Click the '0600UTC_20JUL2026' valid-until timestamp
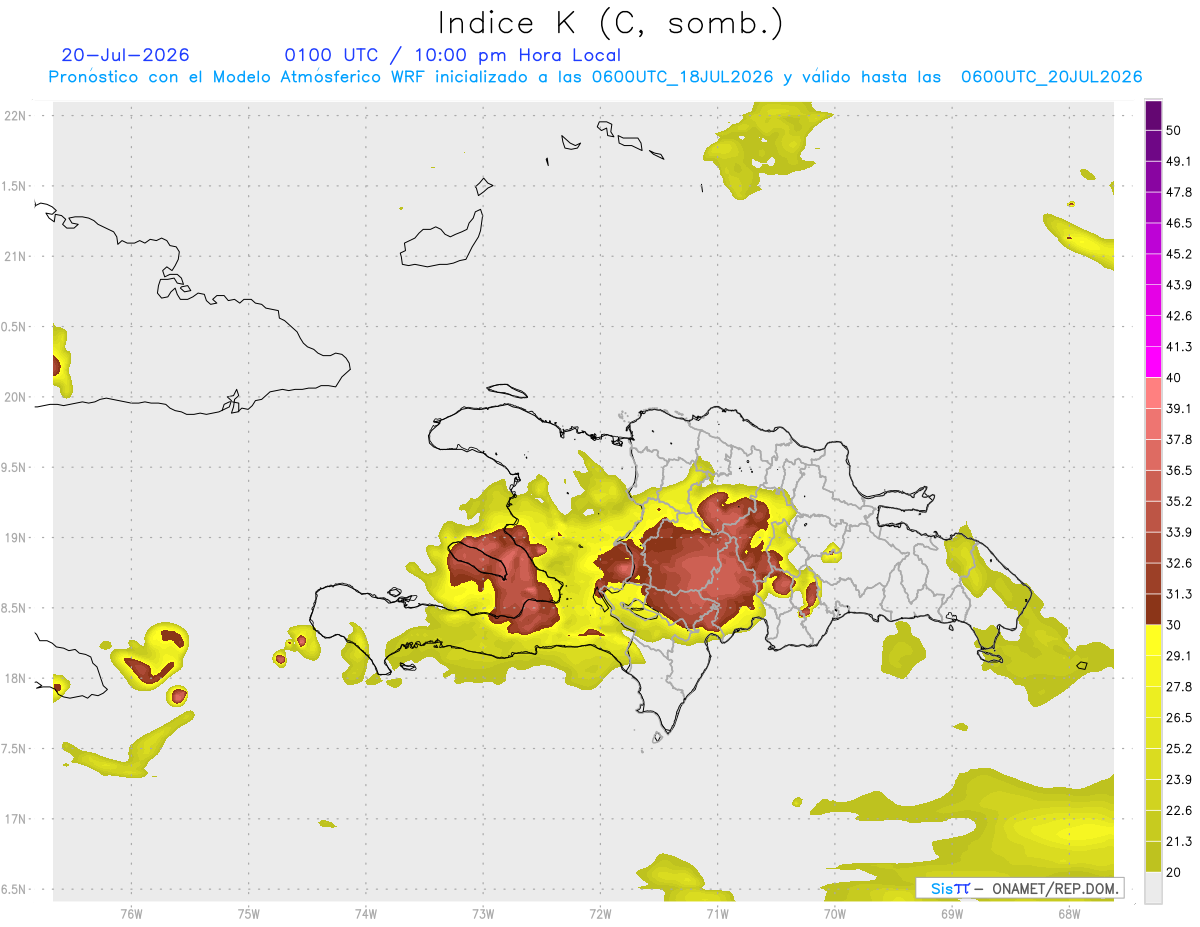Viewport: 1200px width, 927px height. click(x=1052, y=77)
